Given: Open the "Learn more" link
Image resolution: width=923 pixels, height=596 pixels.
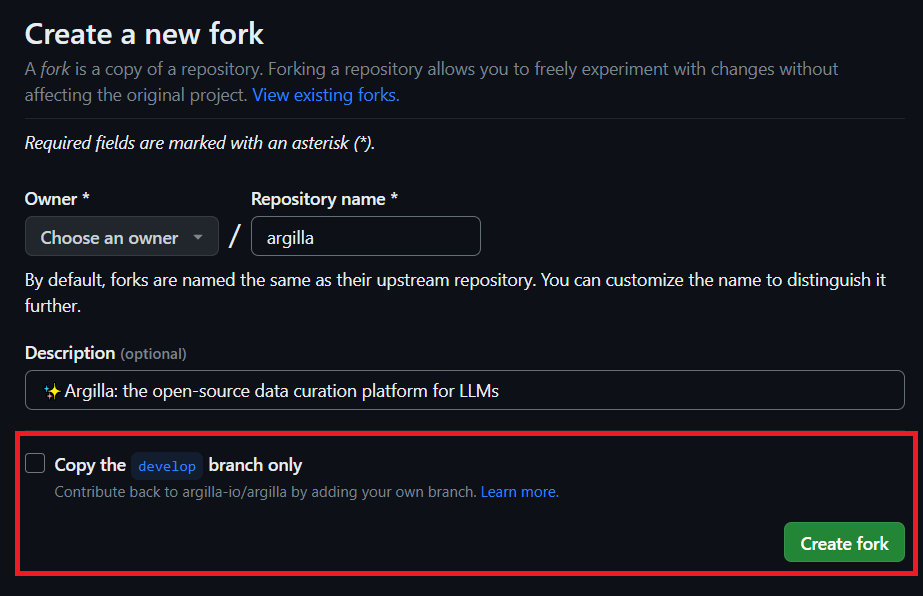Looking at the screenshot, I should point(519,492).
